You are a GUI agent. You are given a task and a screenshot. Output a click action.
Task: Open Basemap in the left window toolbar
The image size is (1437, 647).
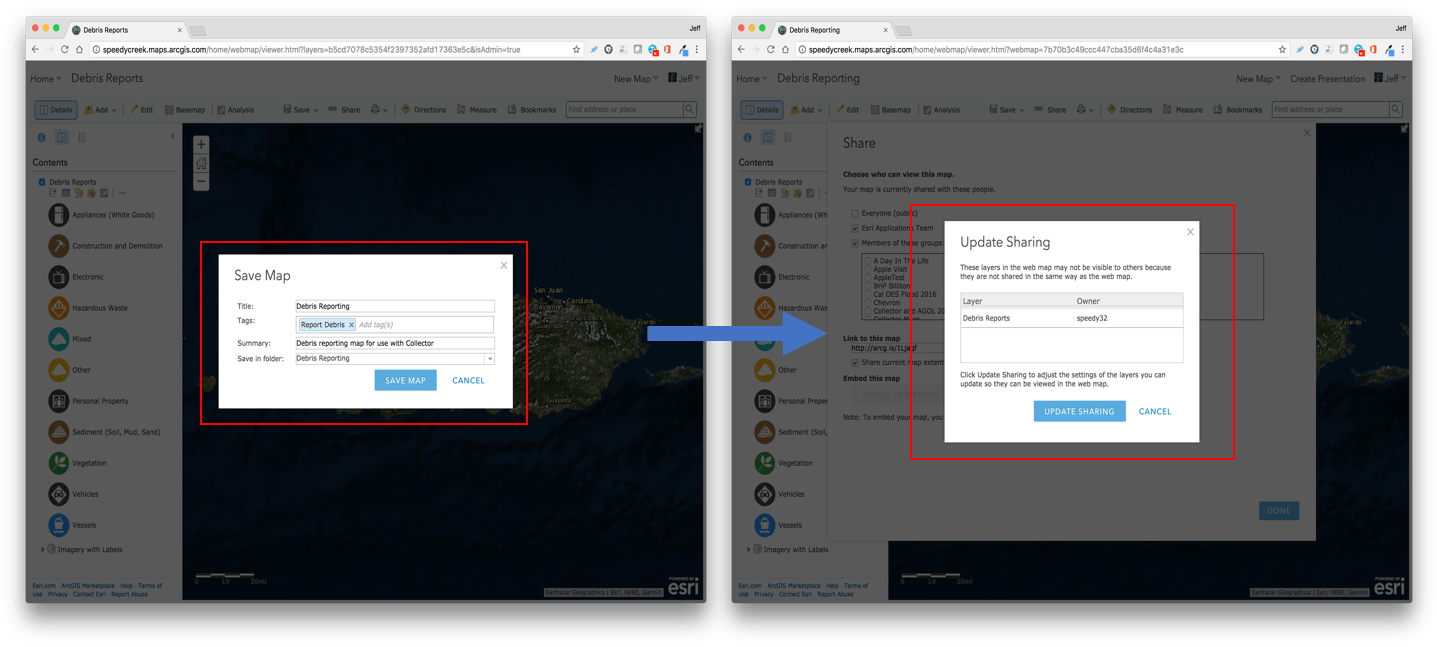coord(185,110)
